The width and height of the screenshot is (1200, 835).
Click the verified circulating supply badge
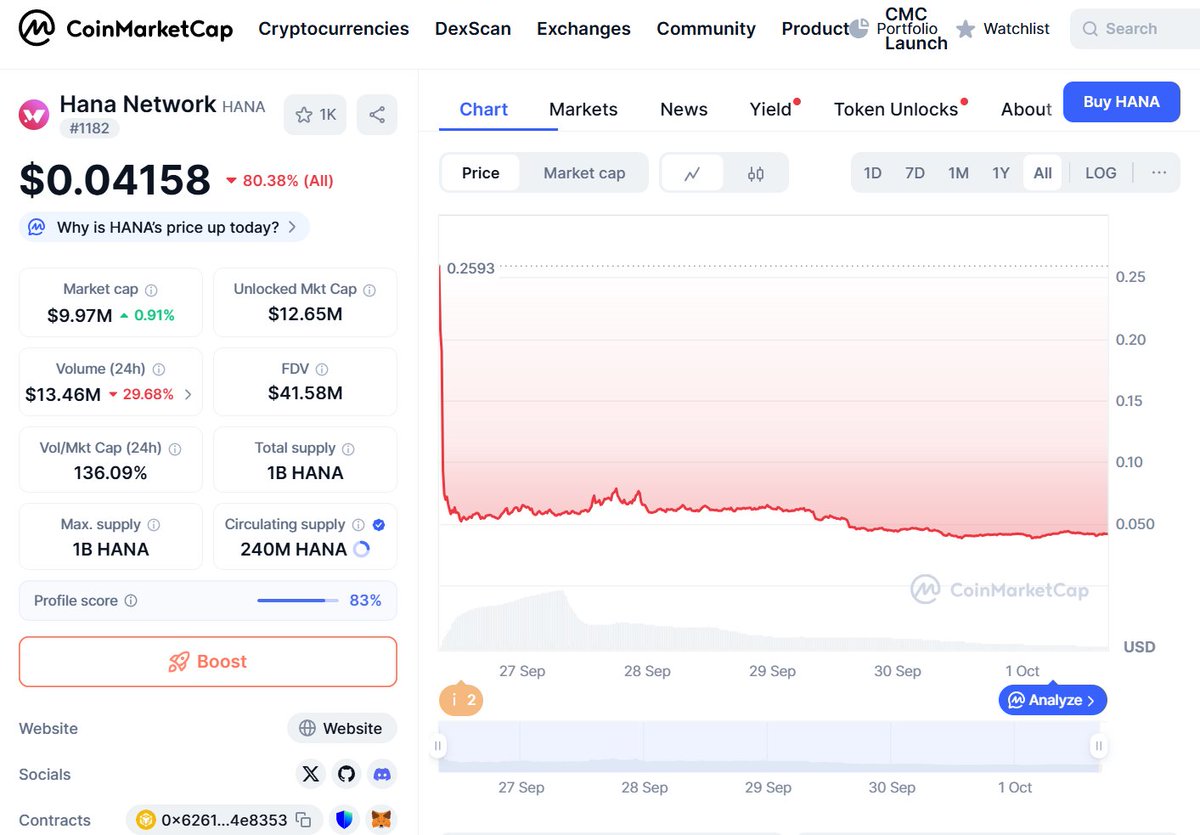378,525
